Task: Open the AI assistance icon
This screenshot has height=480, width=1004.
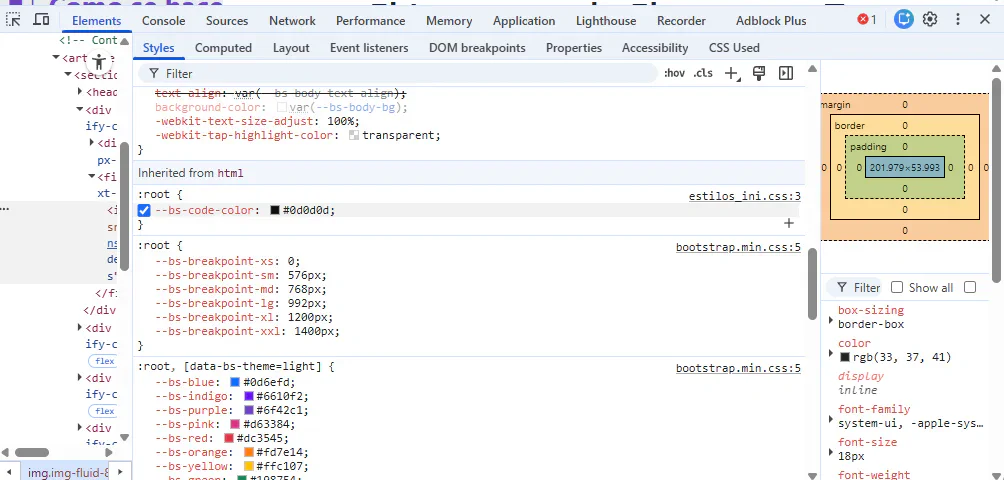Action: [904, 19]
